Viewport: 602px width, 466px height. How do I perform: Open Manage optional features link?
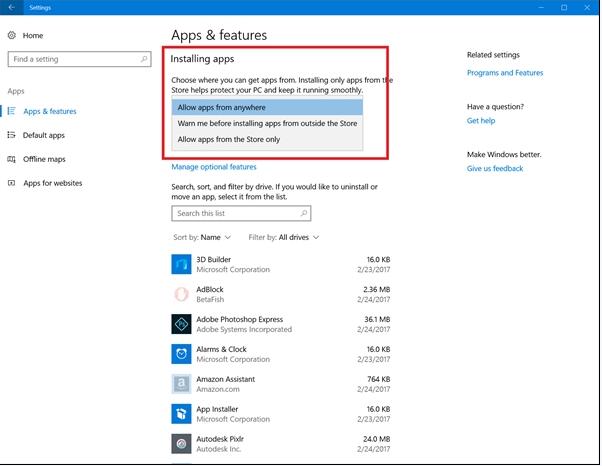214,167
